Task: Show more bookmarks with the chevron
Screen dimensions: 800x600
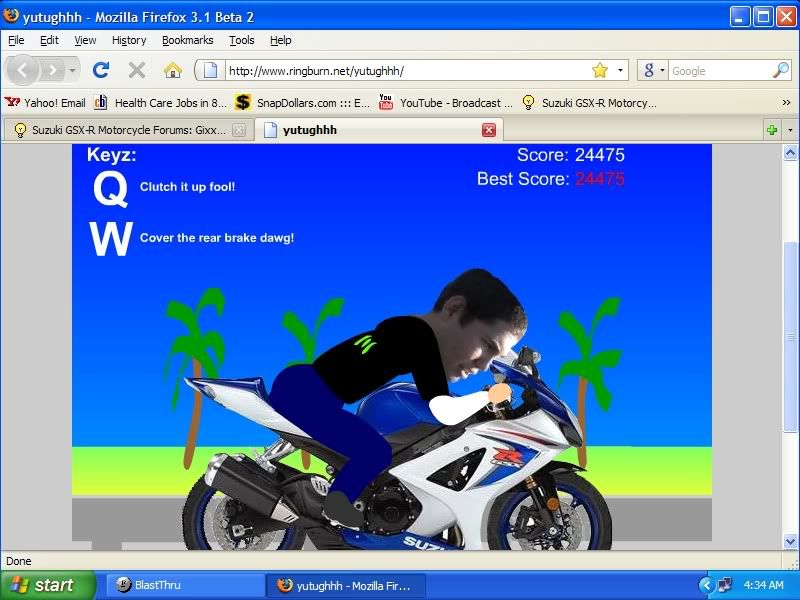Action: click(786, 103)
